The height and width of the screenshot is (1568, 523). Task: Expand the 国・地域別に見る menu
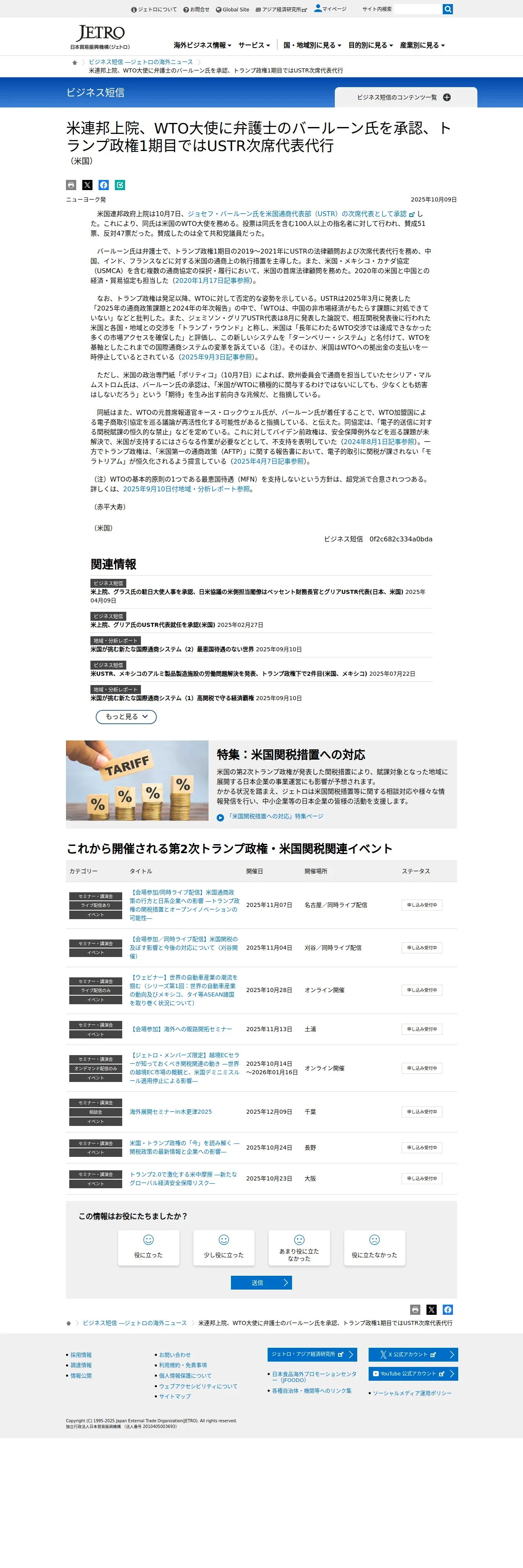pyautogui.click(x=312, y=45)
